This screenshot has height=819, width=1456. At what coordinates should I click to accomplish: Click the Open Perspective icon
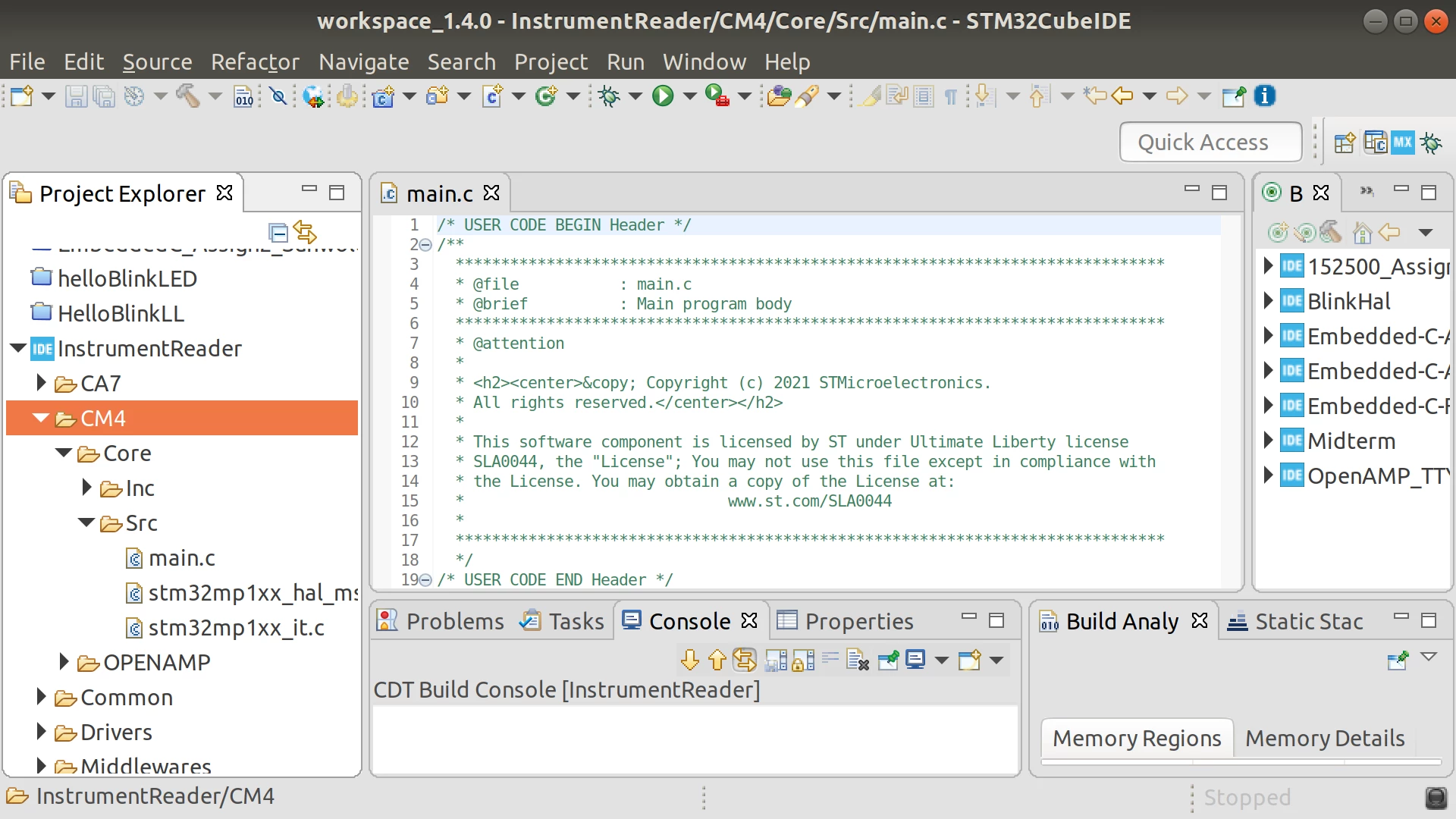(1345, 143)
